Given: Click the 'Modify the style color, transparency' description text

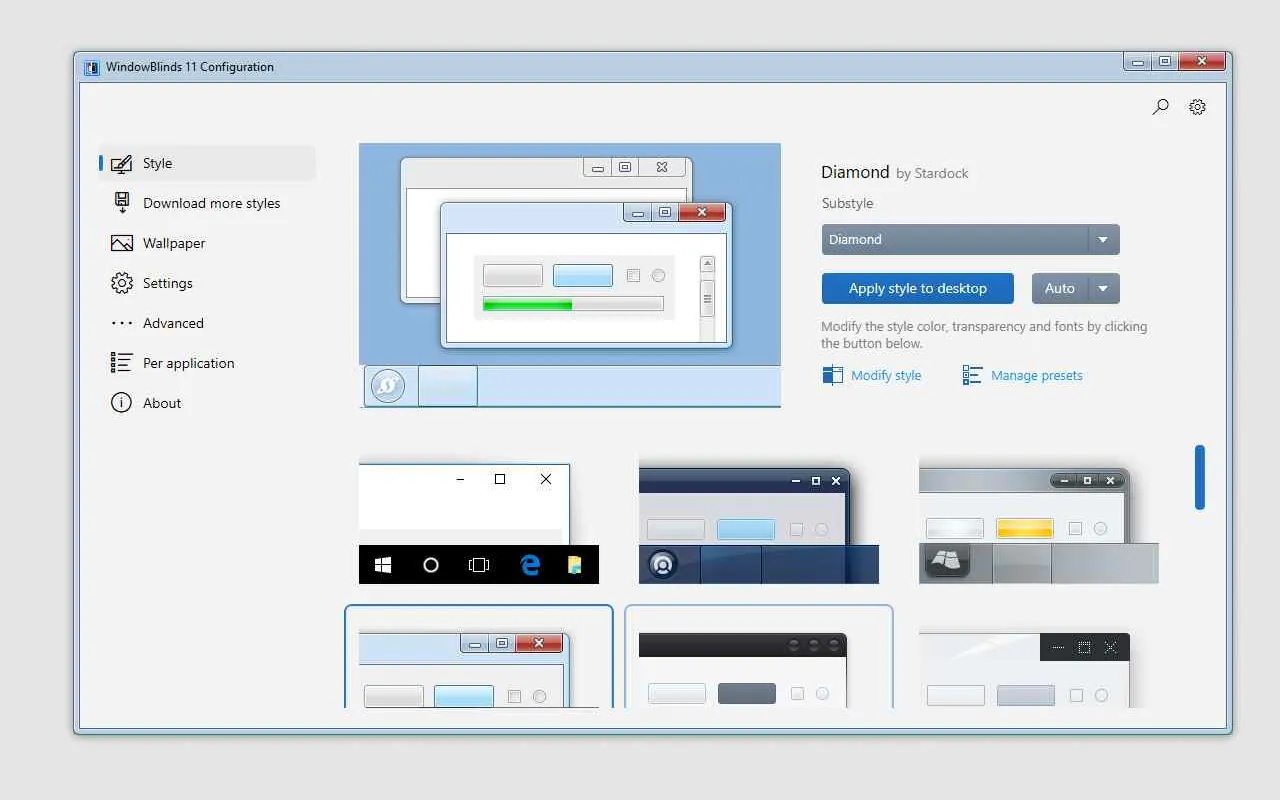Looking at the screenshot, I should 984,335.
